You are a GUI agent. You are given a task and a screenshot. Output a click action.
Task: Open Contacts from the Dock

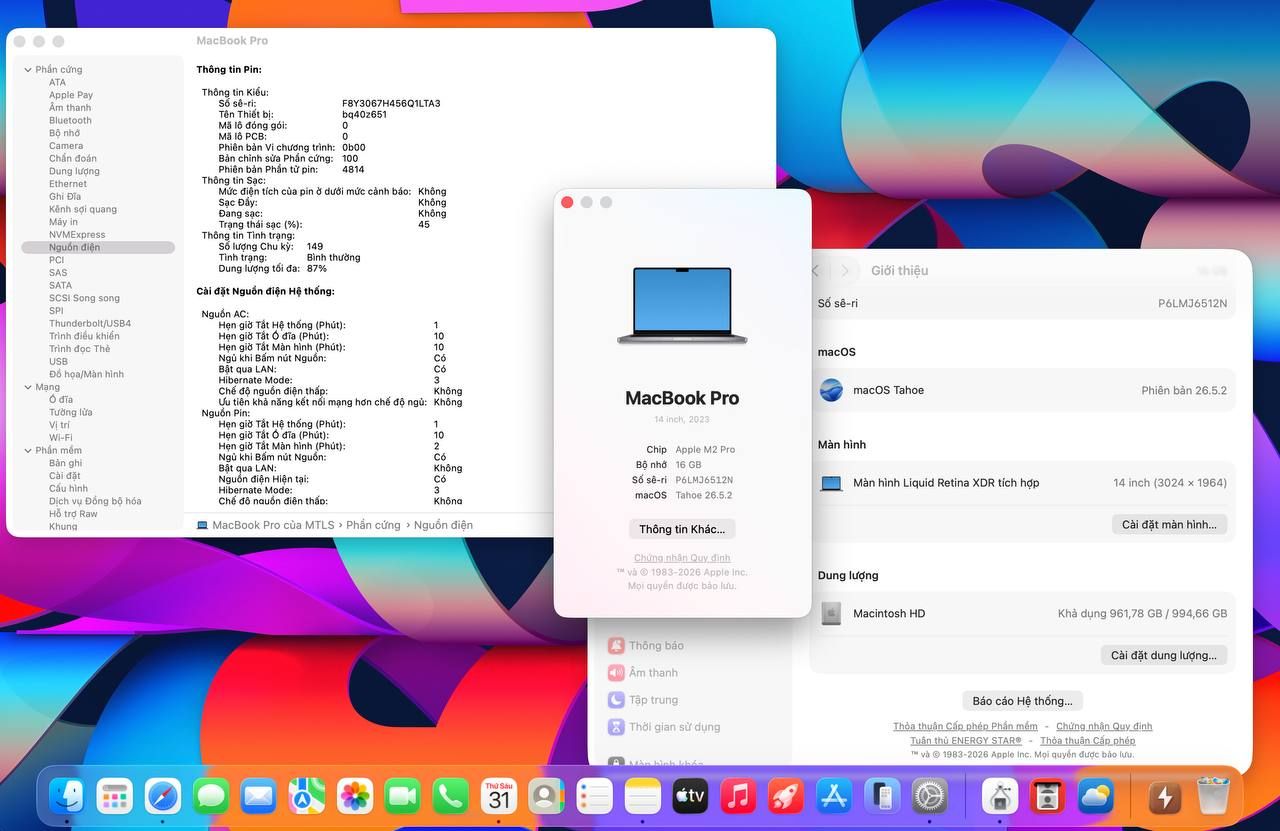click(547, 796)
